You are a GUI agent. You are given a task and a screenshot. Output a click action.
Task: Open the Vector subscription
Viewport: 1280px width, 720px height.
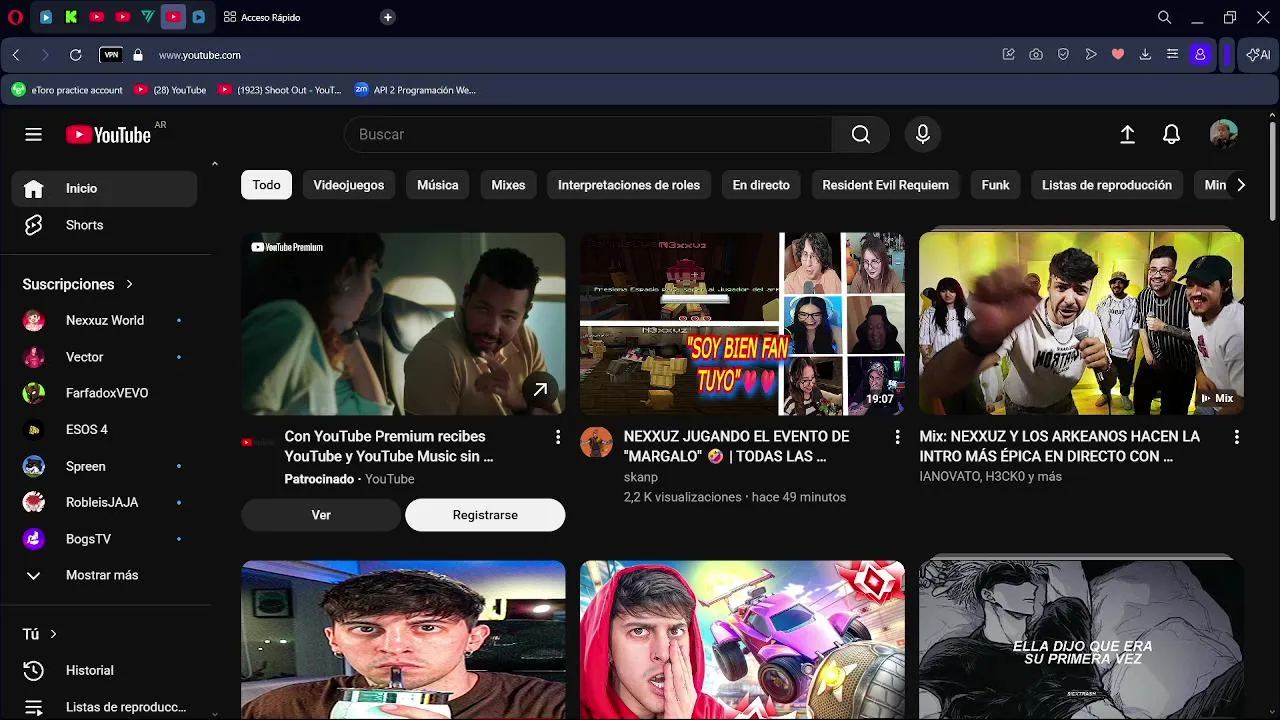[105, 357]
